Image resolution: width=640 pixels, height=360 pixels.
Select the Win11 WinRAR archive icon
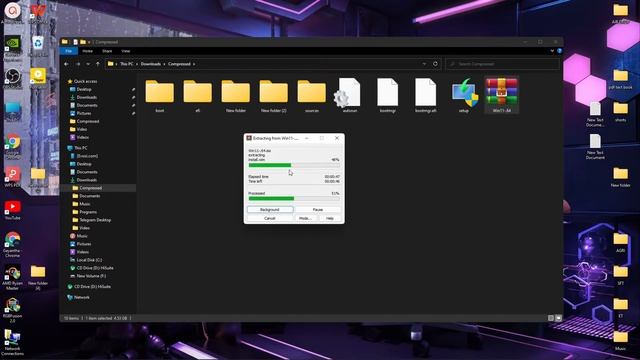(x=502, y=93)
